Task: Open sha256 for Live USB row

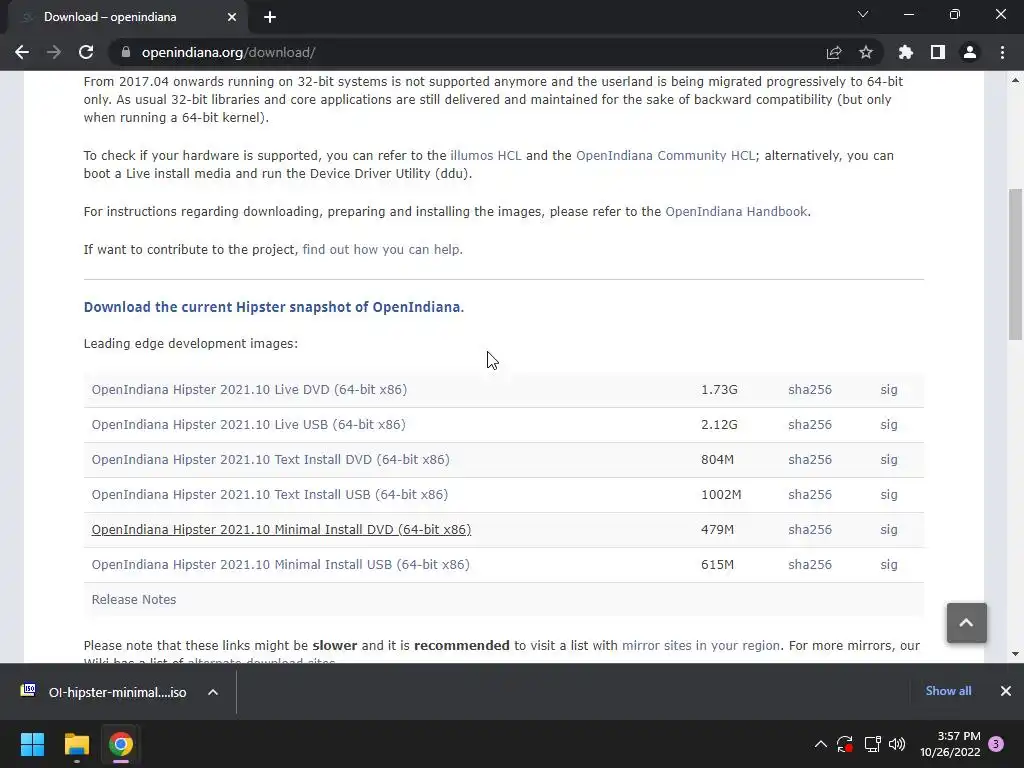Action: tap(810, 424)
